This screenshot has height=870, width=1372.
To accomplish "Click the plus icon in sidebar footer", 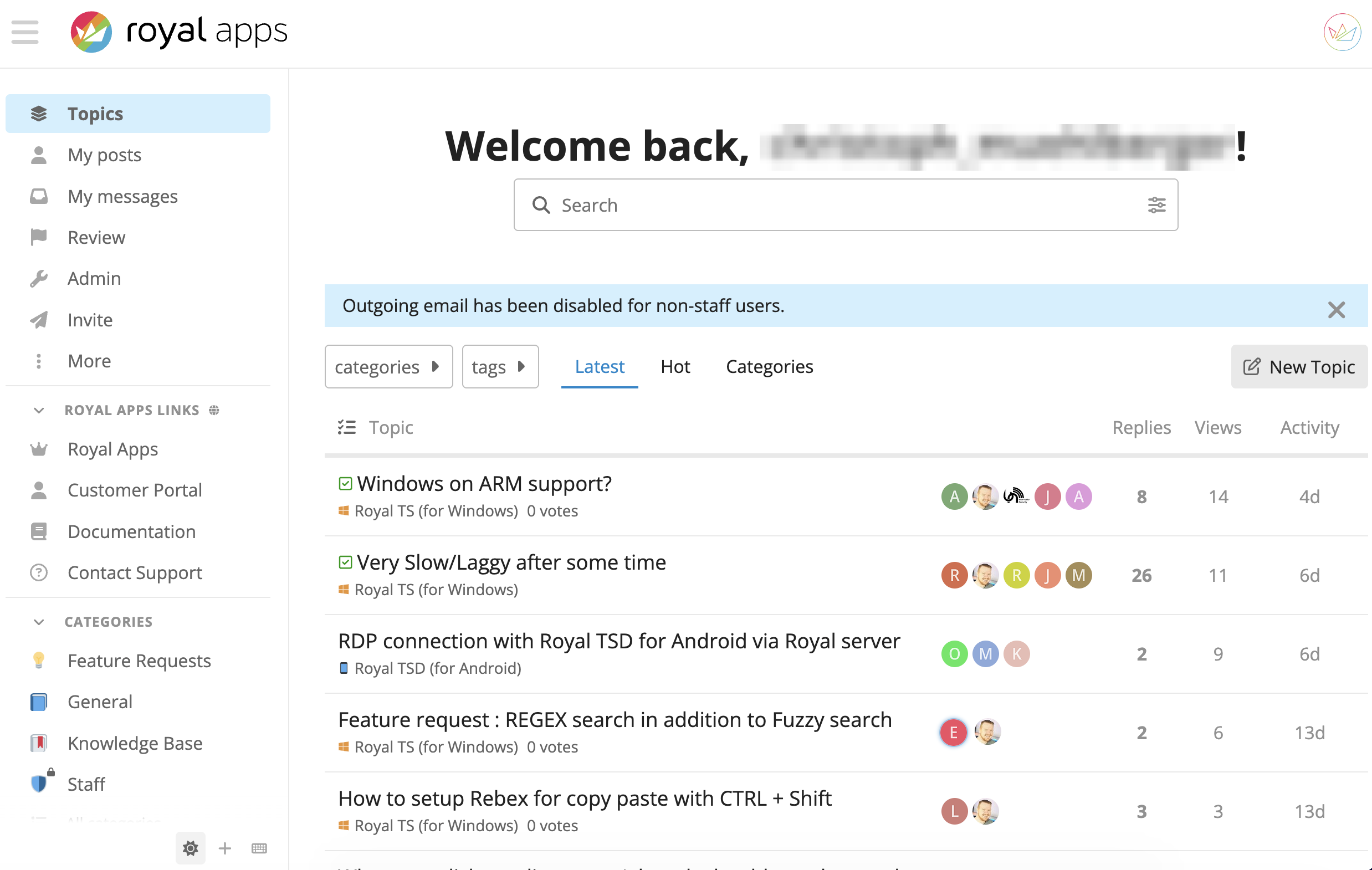I will click(225, 848).
